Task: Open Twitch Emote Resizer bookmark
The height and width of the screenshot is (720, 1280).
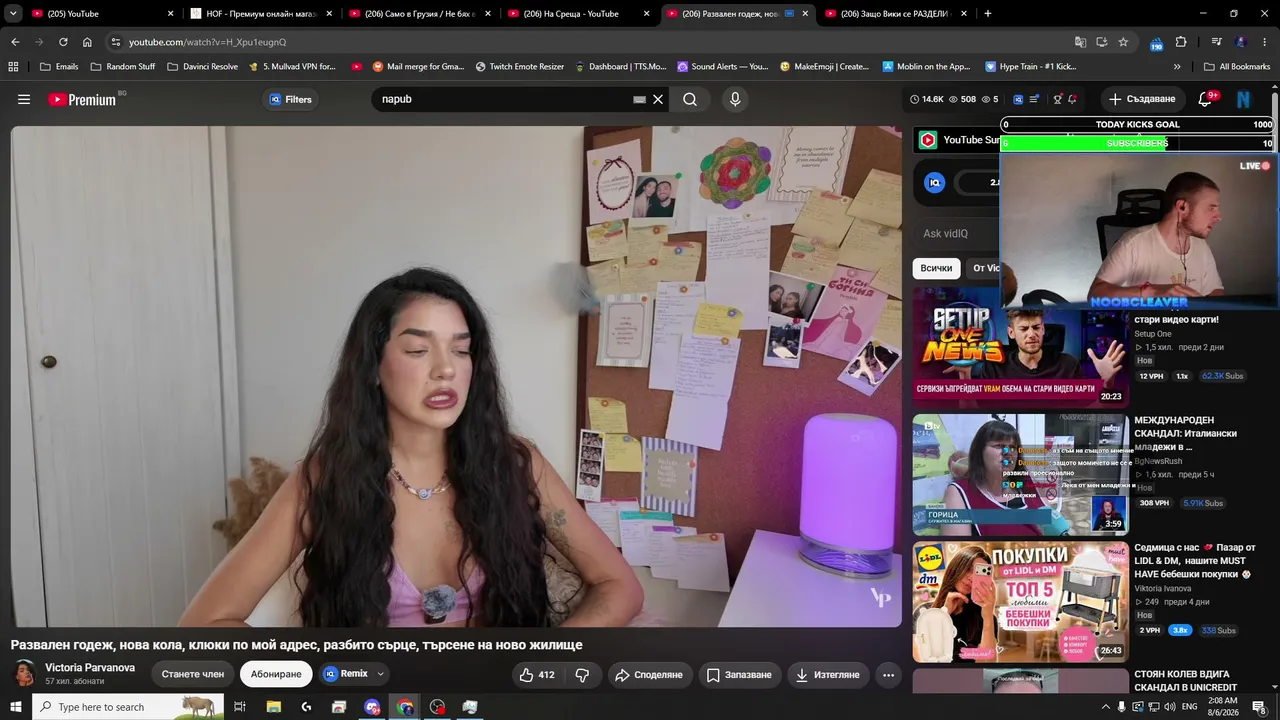Action: pyautogui.click(x=520, y=67)
